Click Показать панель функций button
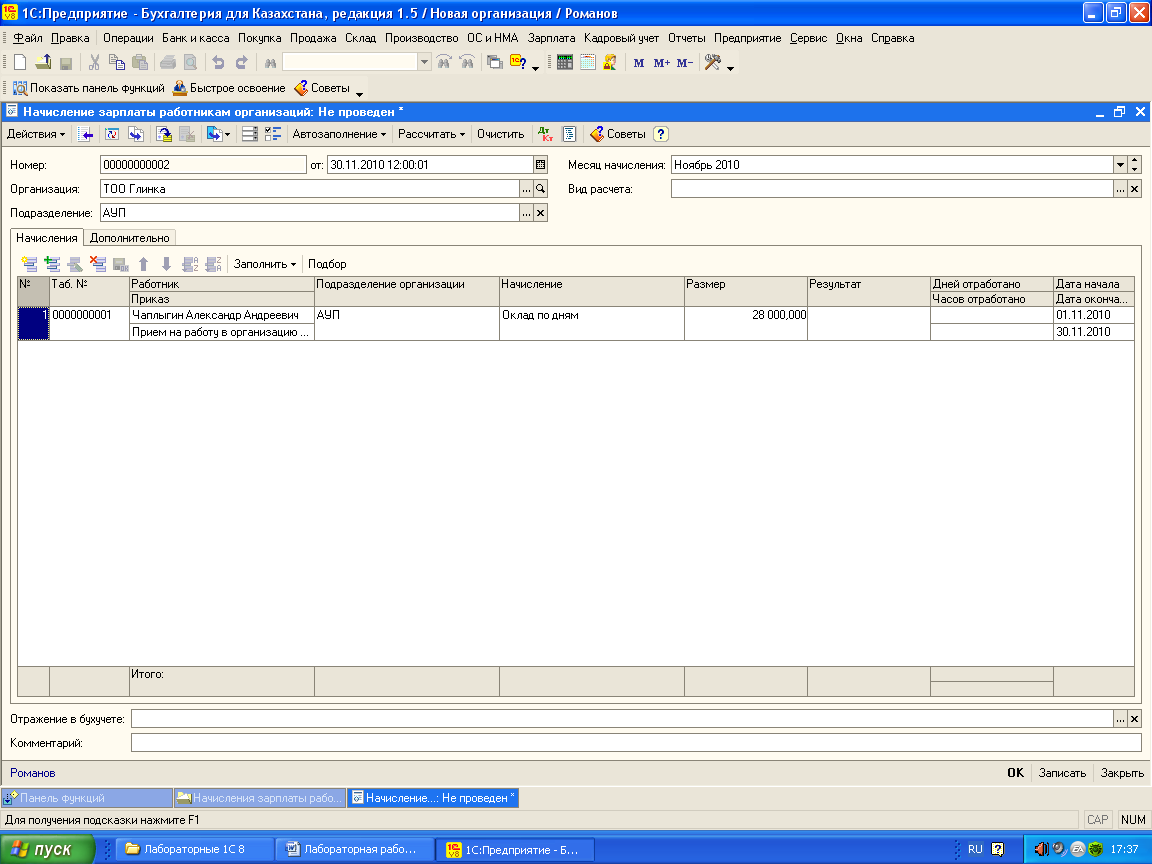Image resolution: width=1152 pixels, height=864 pixels. pos(89,88)
